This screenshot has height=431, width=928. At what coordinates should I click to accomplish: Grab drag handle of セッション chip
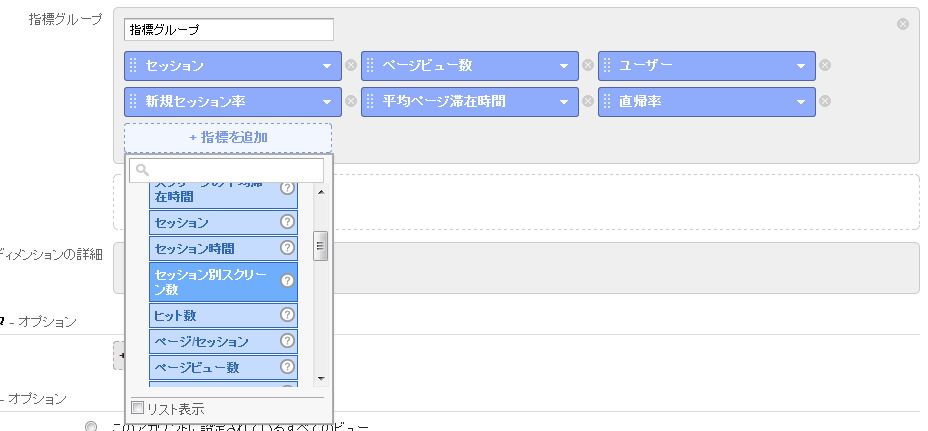coord(133,65)
